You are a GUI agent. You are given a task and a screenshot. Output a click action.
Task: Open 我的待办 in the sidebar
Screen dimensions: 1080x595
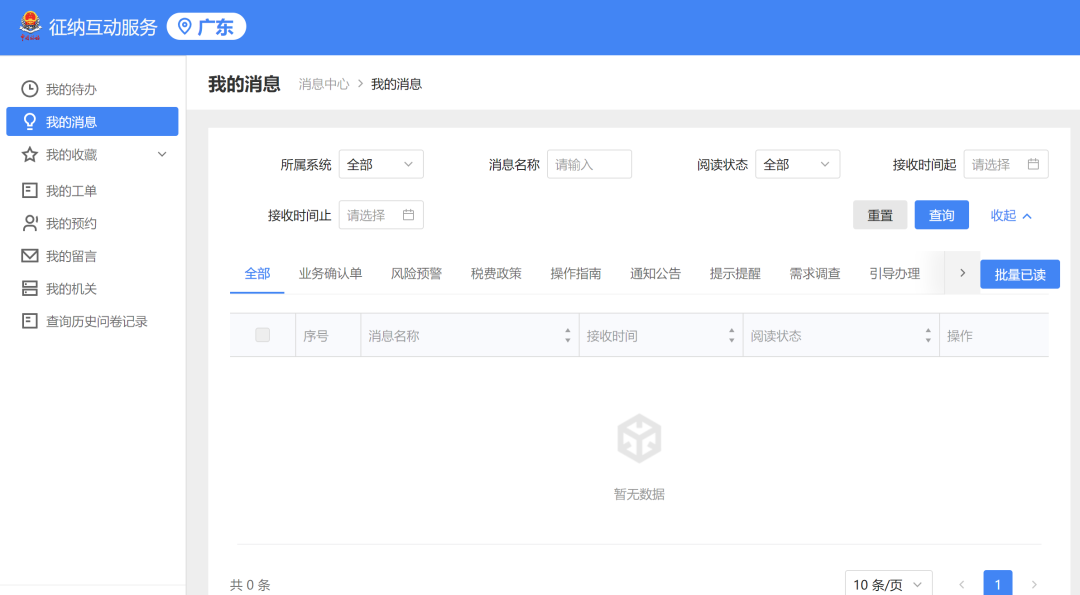click(x=92, y=89)
